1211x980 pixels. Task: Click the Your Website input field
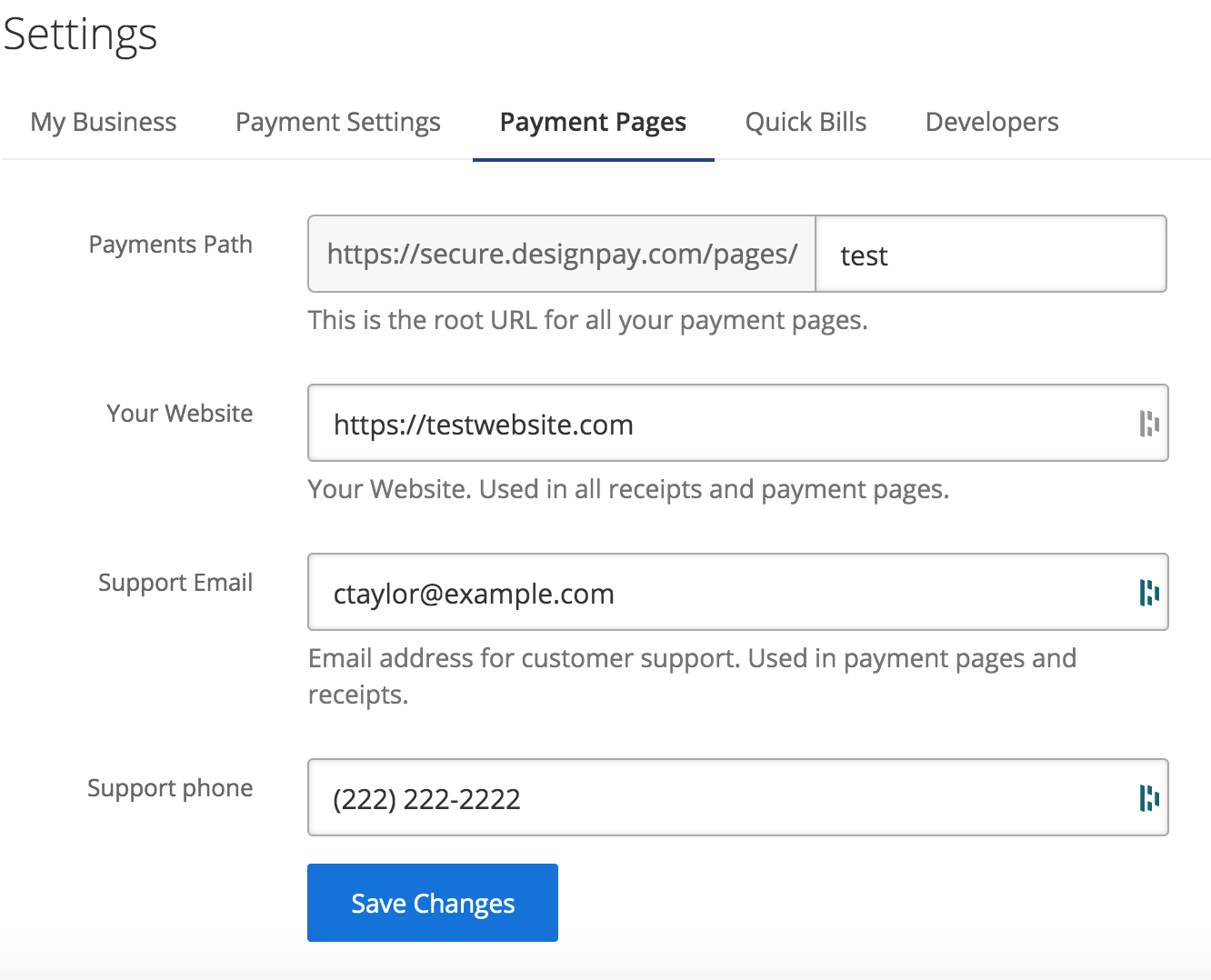click(738, 423)
